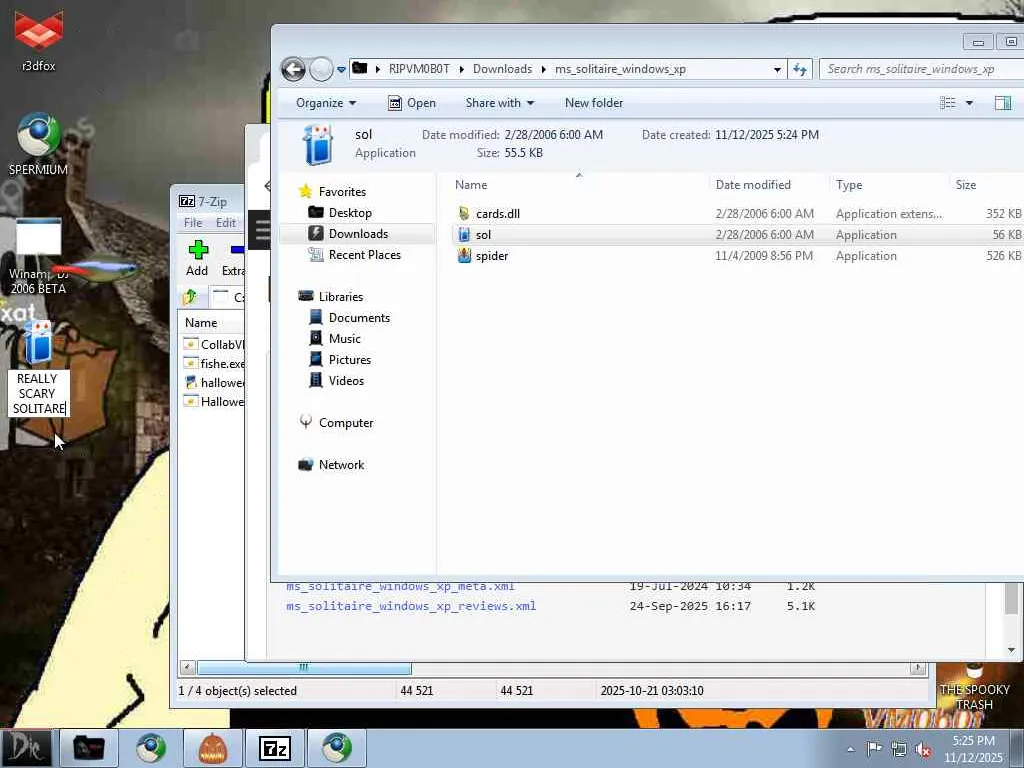This screenshot has height=768, width=1024.
Task: Click browser hamburger menu icon
Action: click(x=263, y=230)
